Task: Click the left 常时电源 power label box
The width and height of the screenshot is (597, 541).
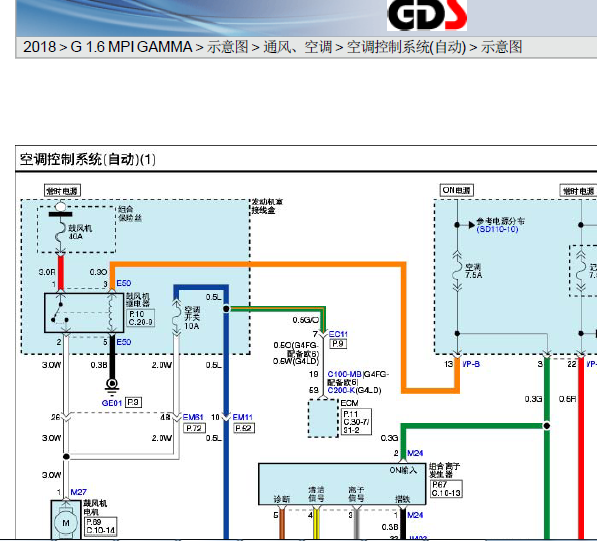Action: click(x=62, y=191)
